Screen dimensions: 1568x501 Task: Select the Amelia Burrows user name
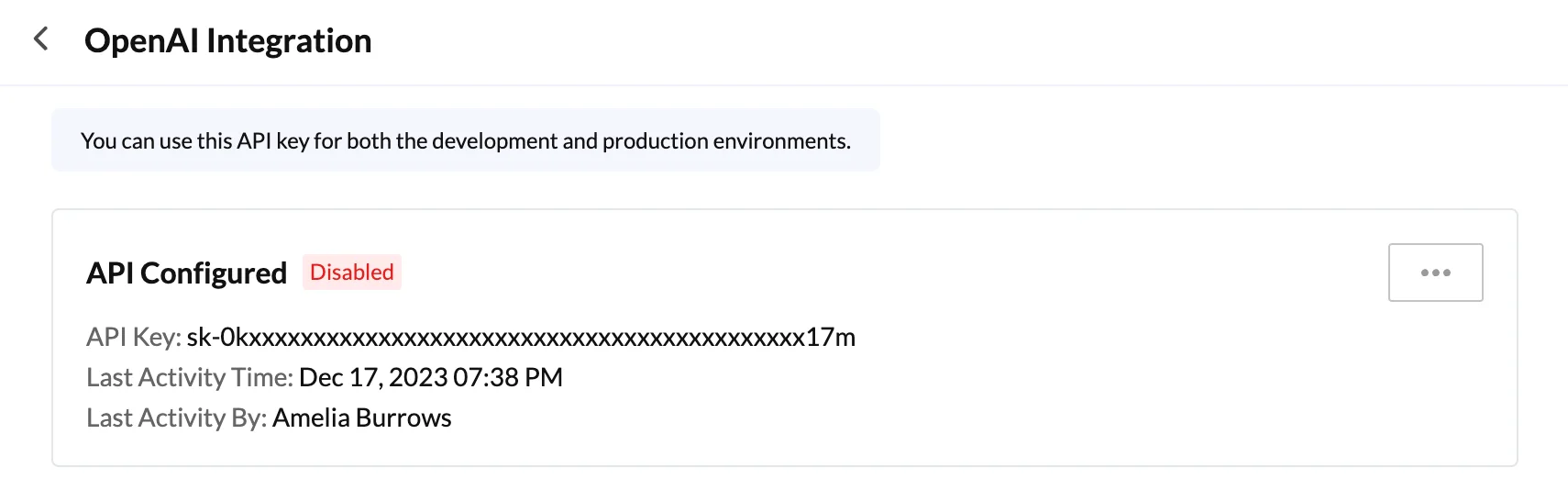pos(362,417)
